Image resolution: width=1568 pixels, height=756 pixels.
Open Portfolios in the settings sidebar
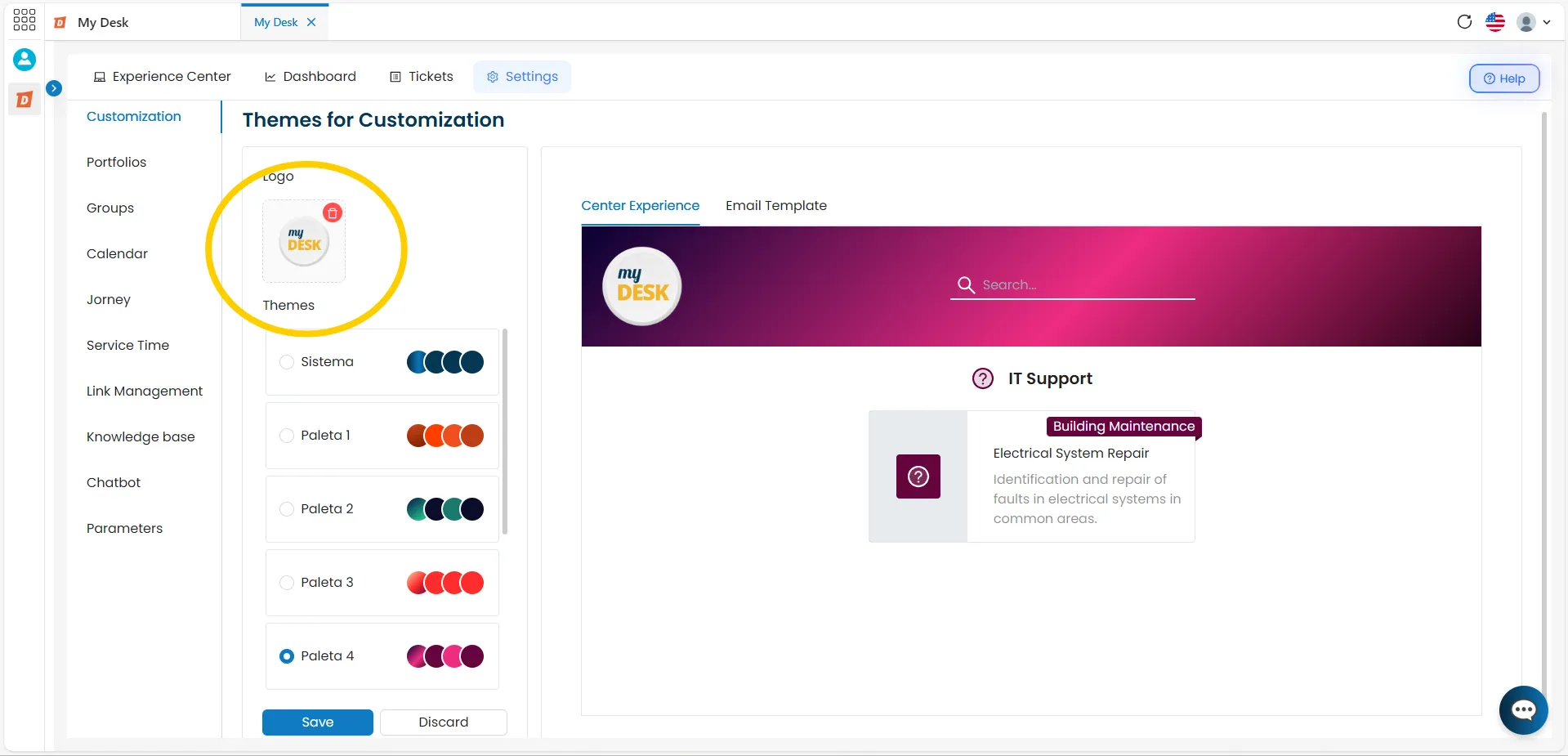pos(117,163)
